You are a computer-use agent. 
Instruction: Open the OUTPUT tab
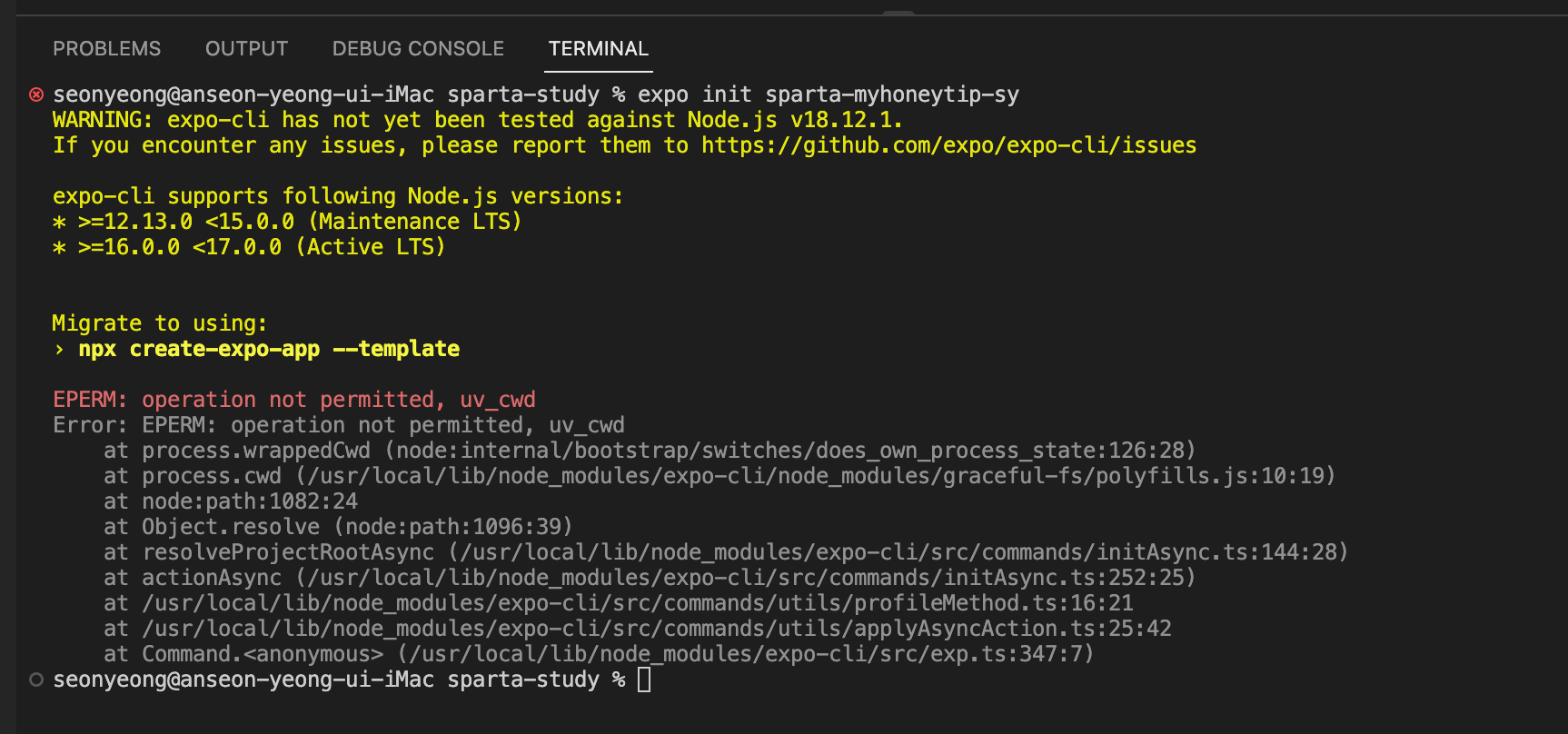pos(246,49)
